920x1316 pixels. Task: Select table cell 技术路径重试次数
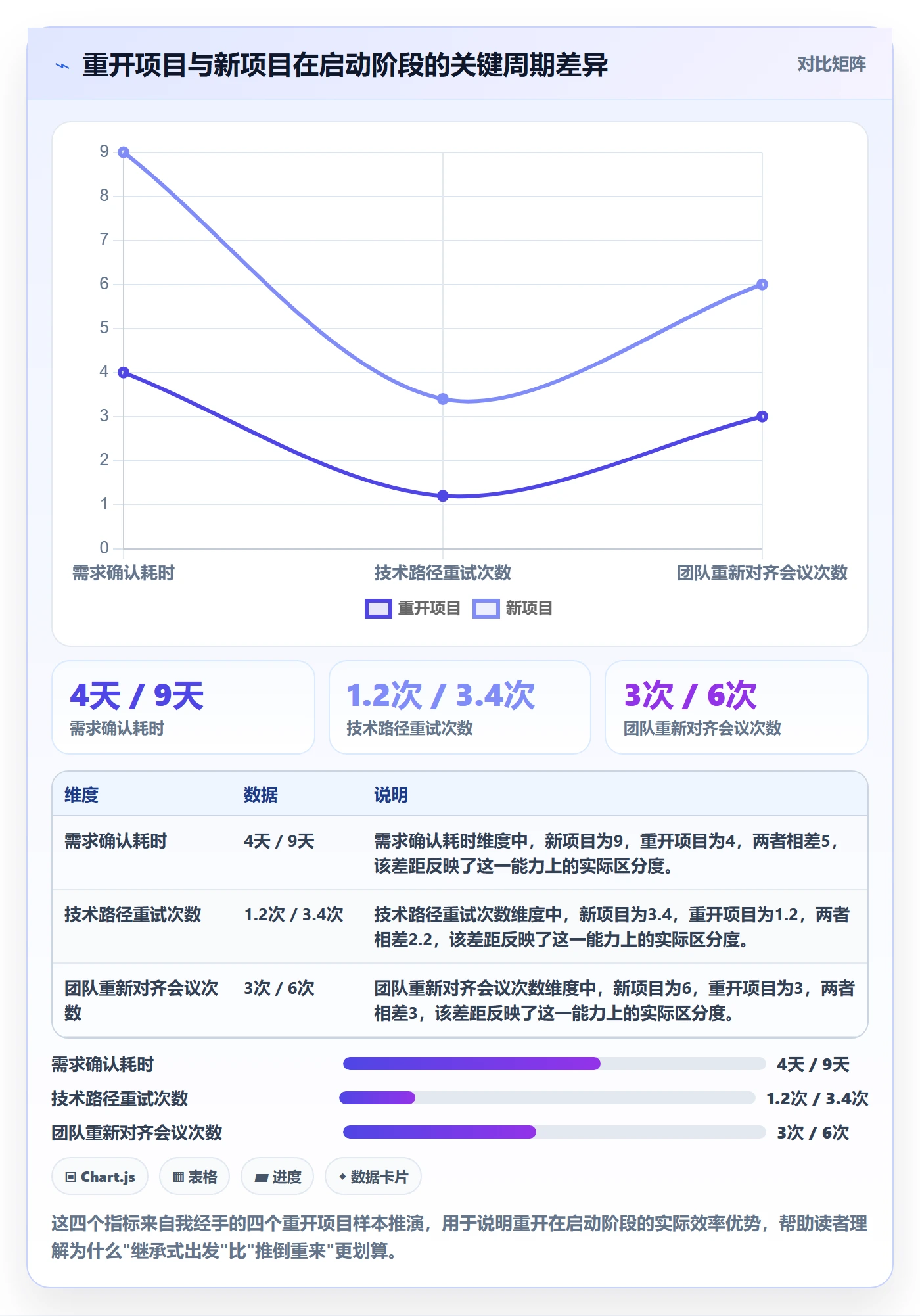pos(133,915)
